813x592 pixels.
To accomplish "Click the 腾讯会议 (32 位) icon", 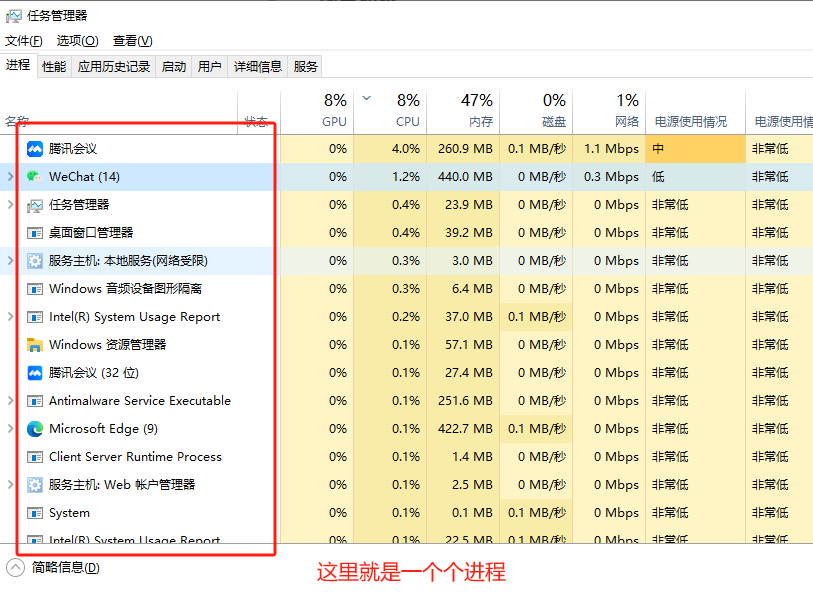I will click(x=35, y=373).
